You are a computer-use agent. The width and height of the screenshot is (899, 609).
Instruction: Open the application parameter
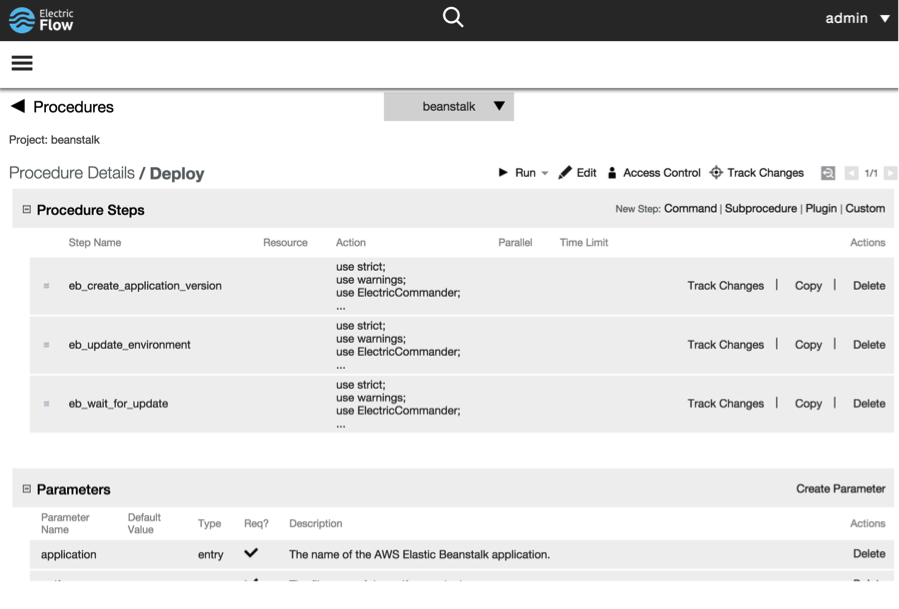coord(68,555)
